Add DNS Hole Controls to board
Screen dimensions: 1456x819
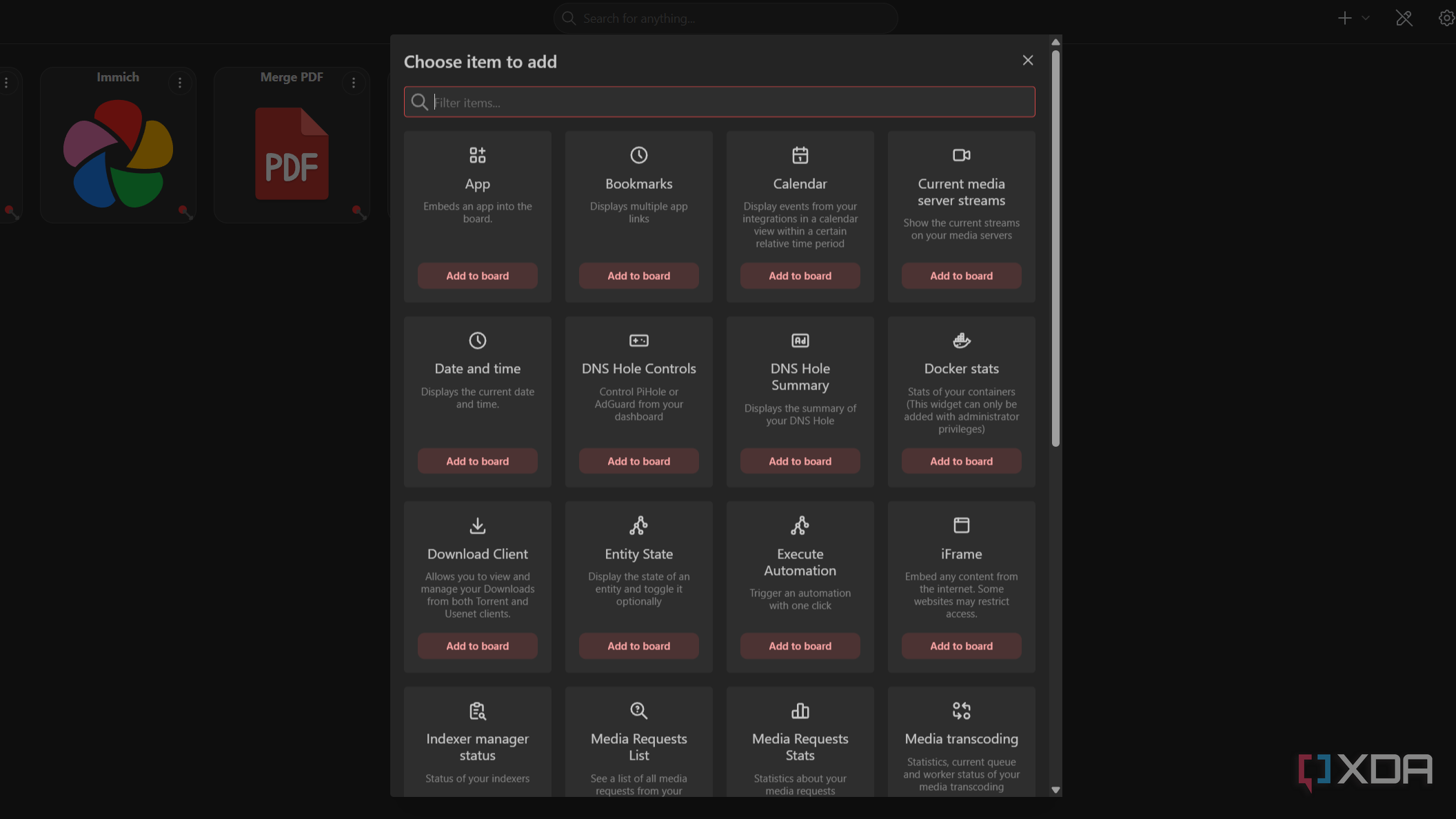638,461
